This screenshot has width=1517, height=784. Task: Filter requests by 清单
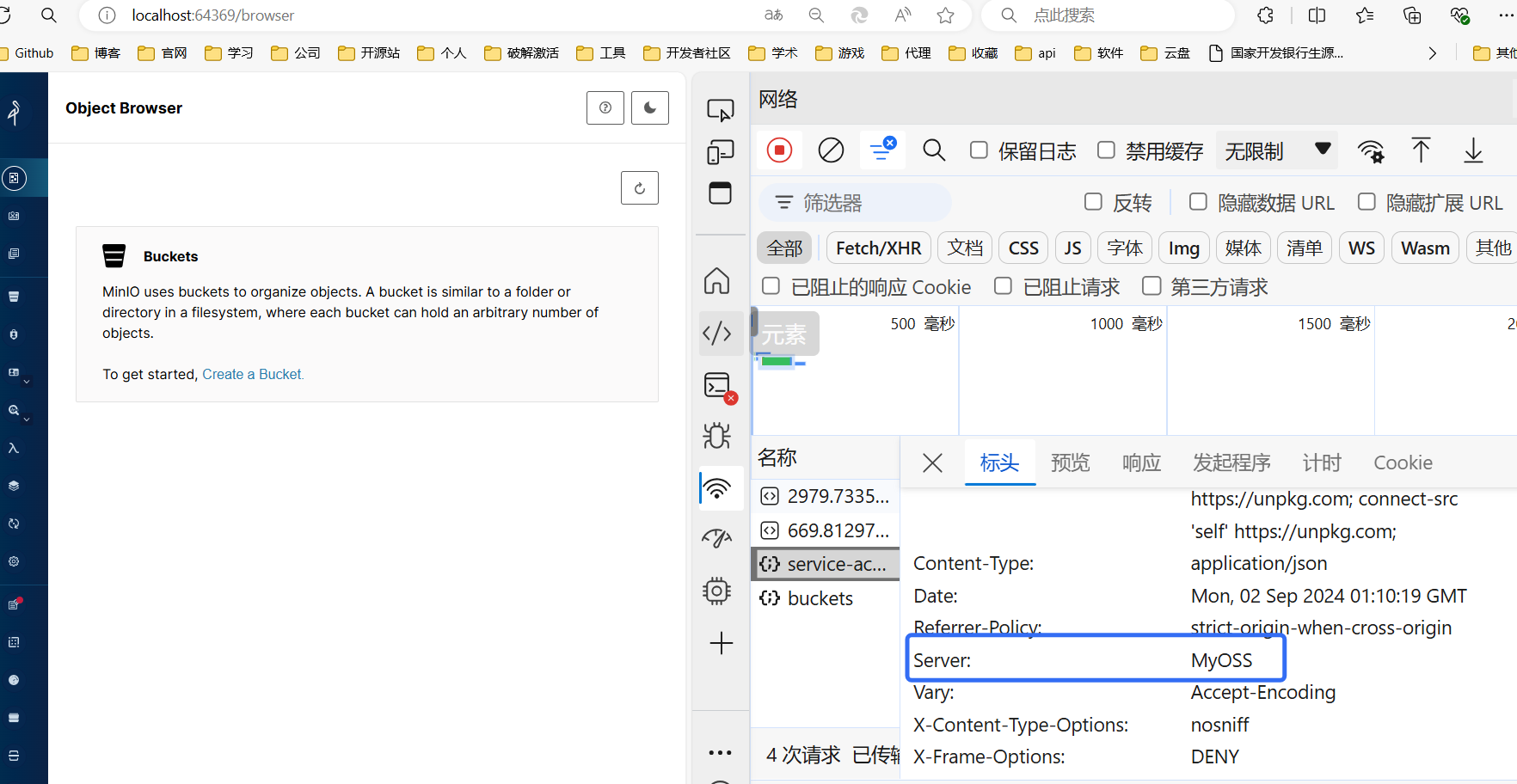(1305, 248)
